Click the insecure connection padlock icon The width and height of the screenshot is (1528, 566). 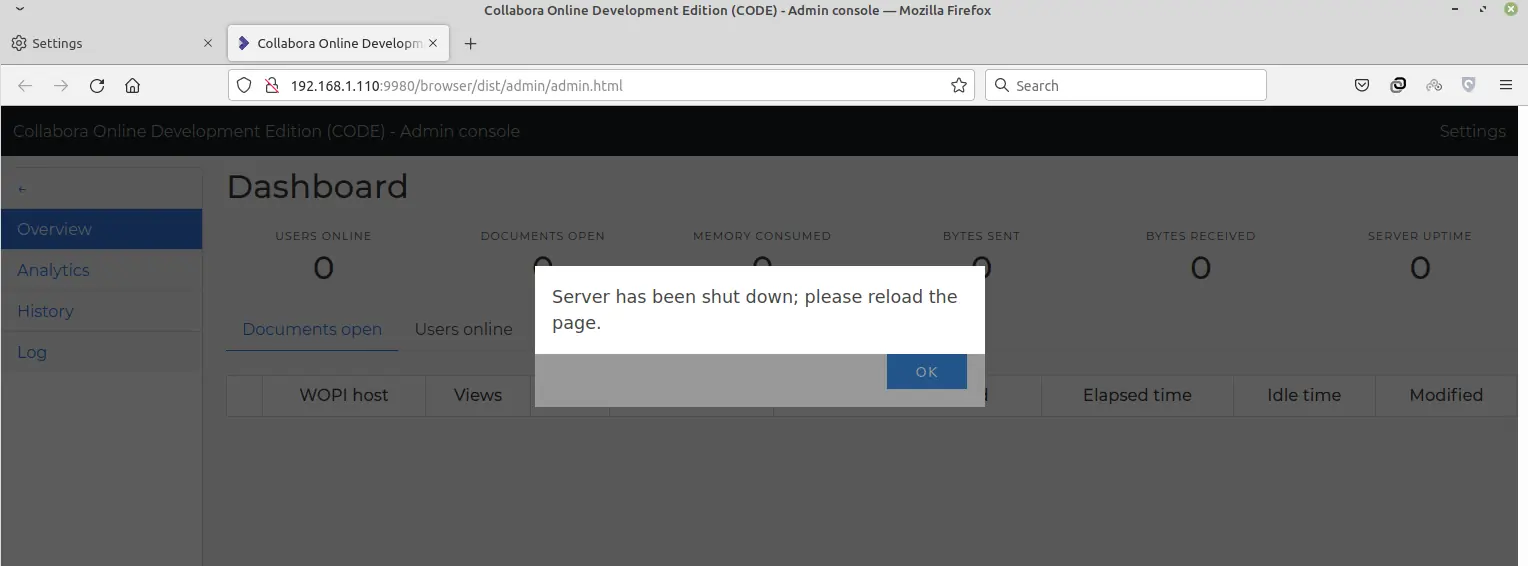(271, 86)
